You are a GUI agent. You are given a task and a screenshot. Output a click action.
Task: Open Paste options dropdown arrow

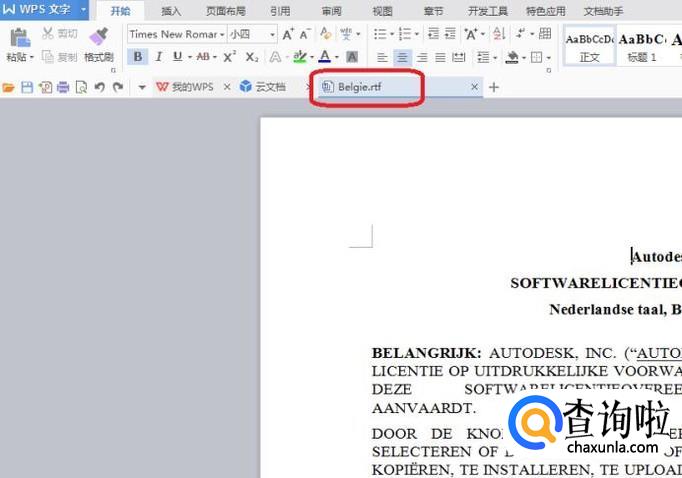point(31,57)
